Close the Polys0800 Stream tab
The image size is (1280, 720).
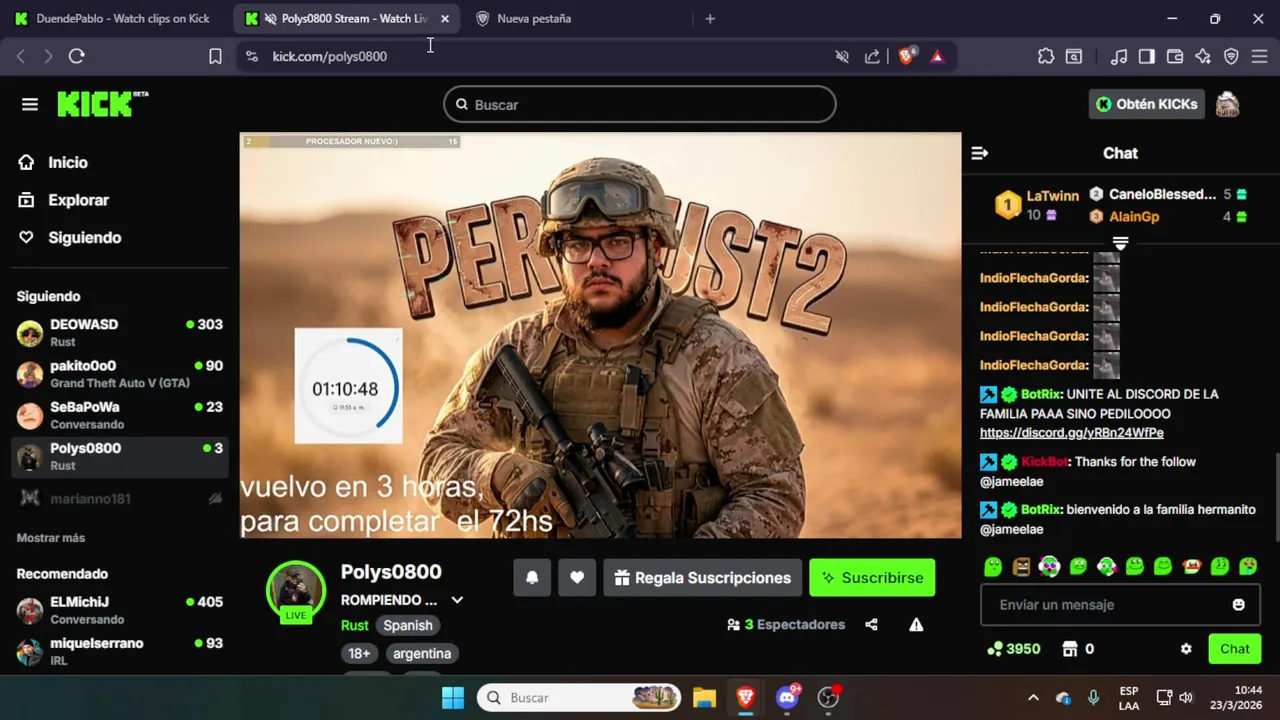coord(445,18)
